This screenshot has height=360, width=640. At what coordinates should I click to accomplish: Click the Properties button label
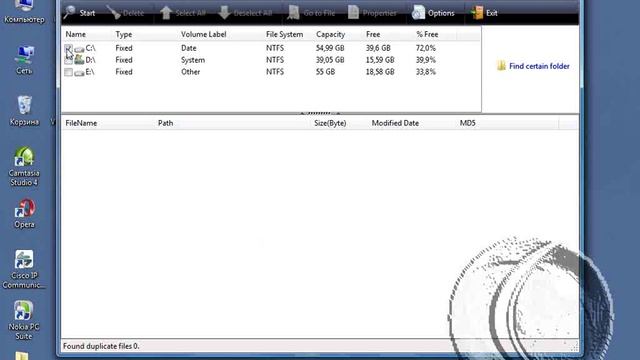379,13
